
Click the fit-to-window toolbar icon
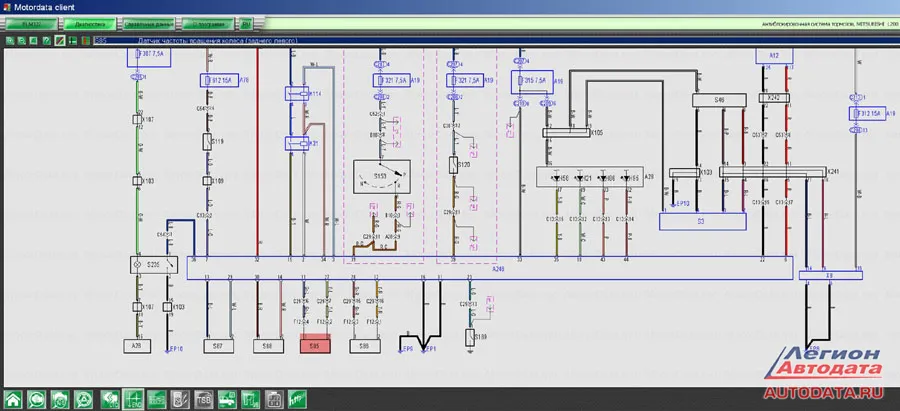tap(34, 41)
